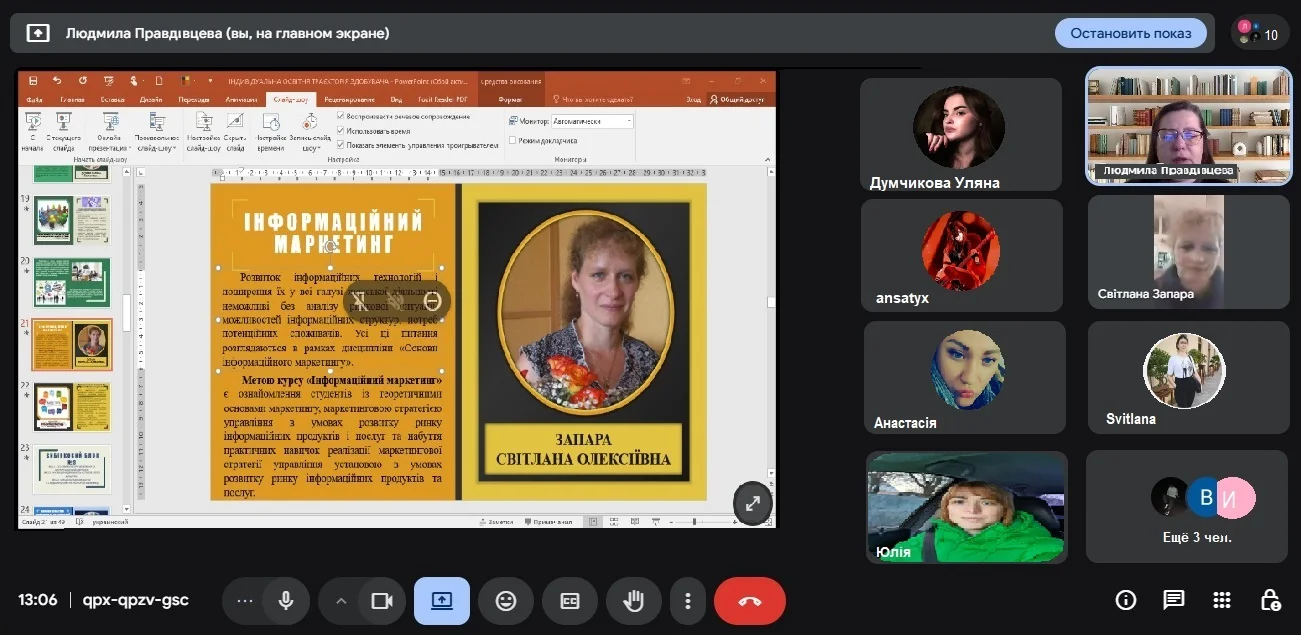
Task: Open the chat with everyone panel
Action: pyautogui.click(x=1173, y=600)
